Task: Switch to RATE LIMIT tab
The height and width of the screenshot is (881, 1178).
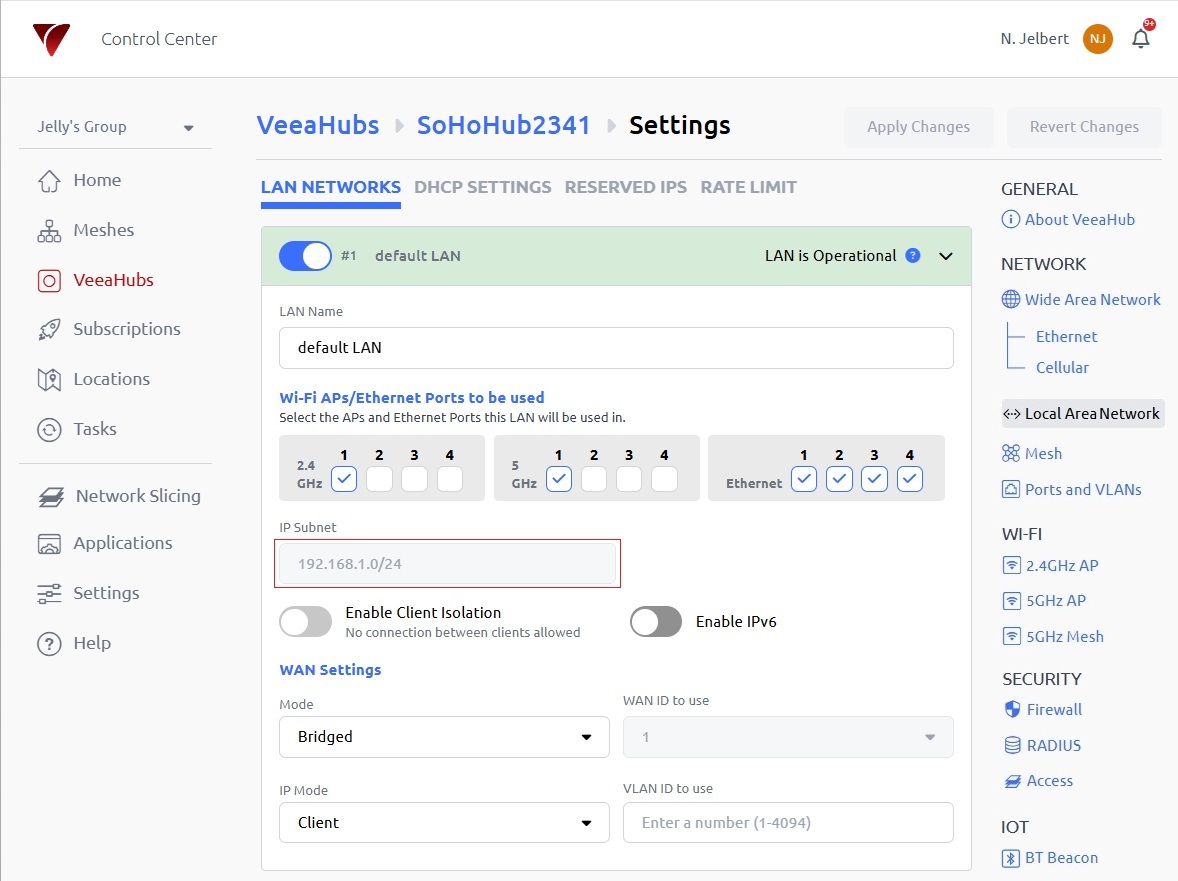Action: click(748, 187)
